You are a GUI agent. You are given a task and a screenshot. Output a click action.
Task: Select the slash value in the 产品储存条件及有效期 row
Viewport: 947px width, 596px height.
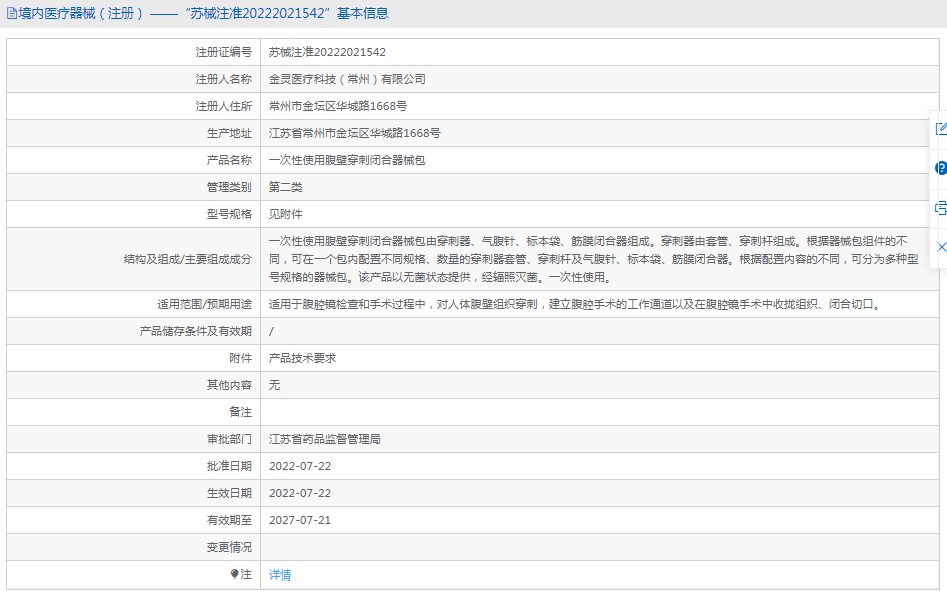coord(271,332)
